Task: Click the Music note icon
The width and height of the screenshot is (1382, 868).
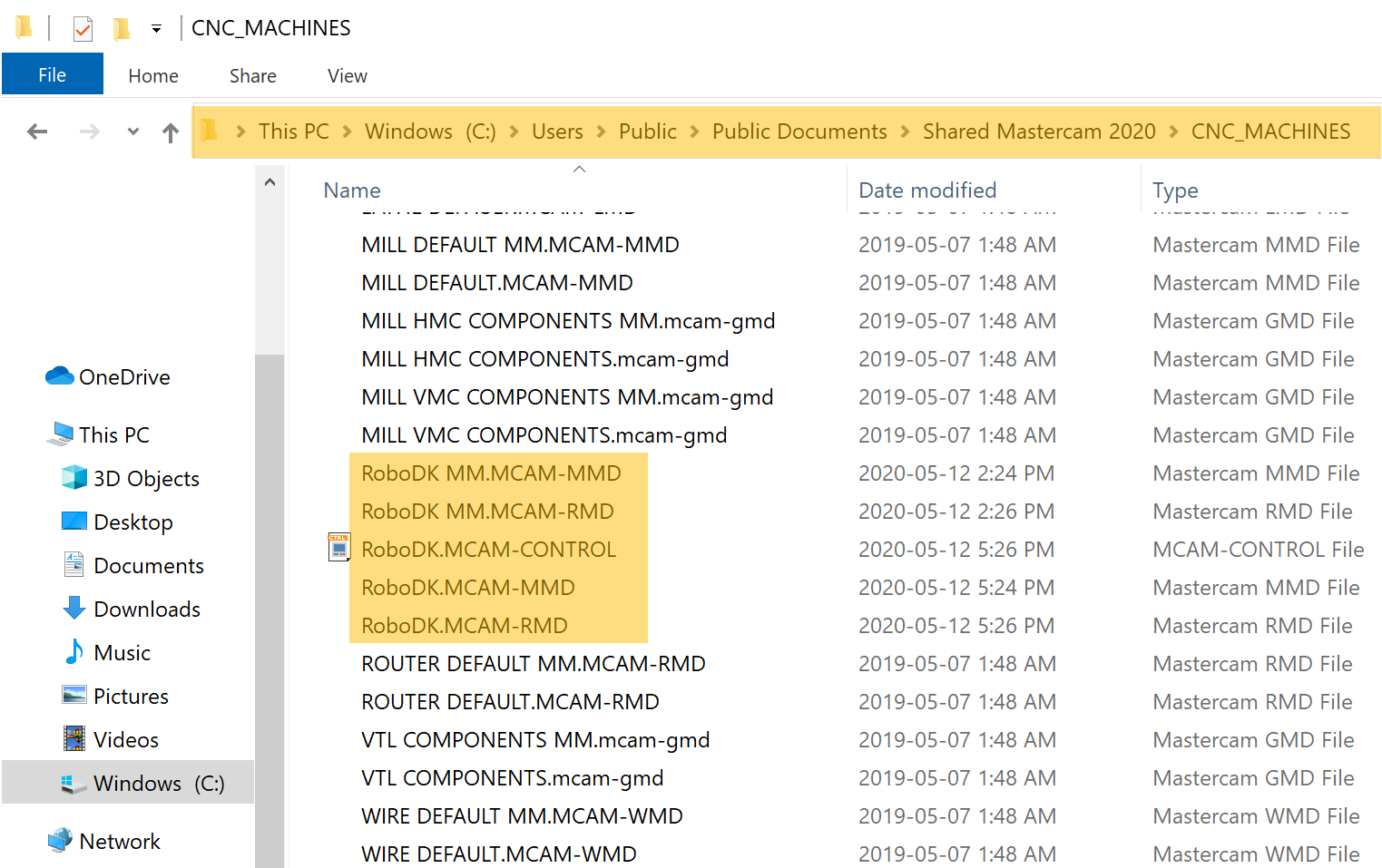Action: pyautogui.click(x=74, y=652)
